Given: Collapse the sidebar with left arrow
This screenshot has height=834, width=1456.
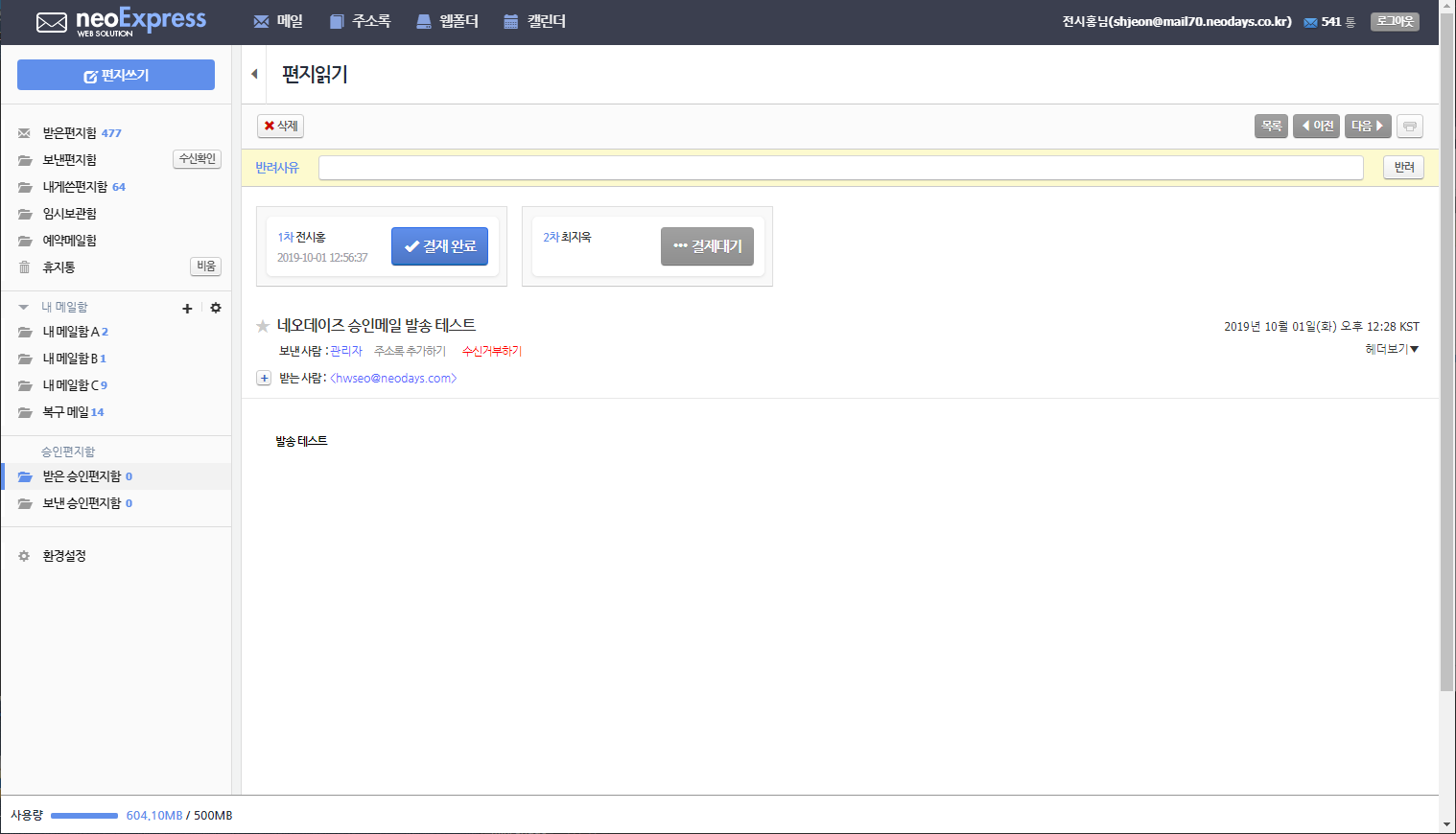Looking at the screenshot, I should pos(254,74).
